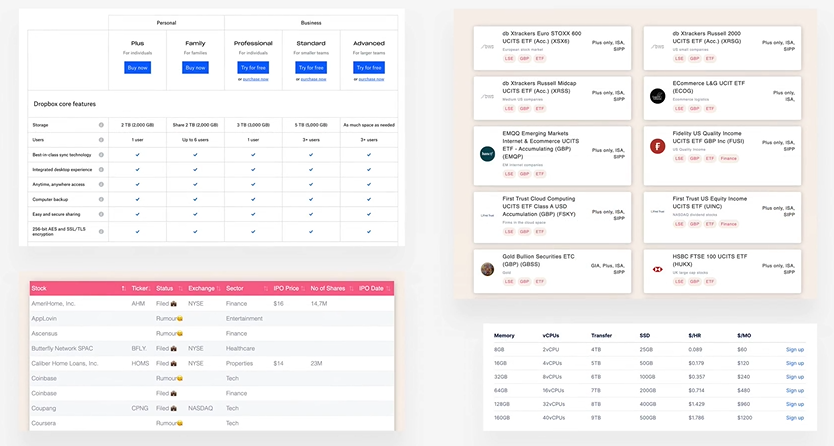
Task: Click the Business plan group header
Action: (311, 23)
